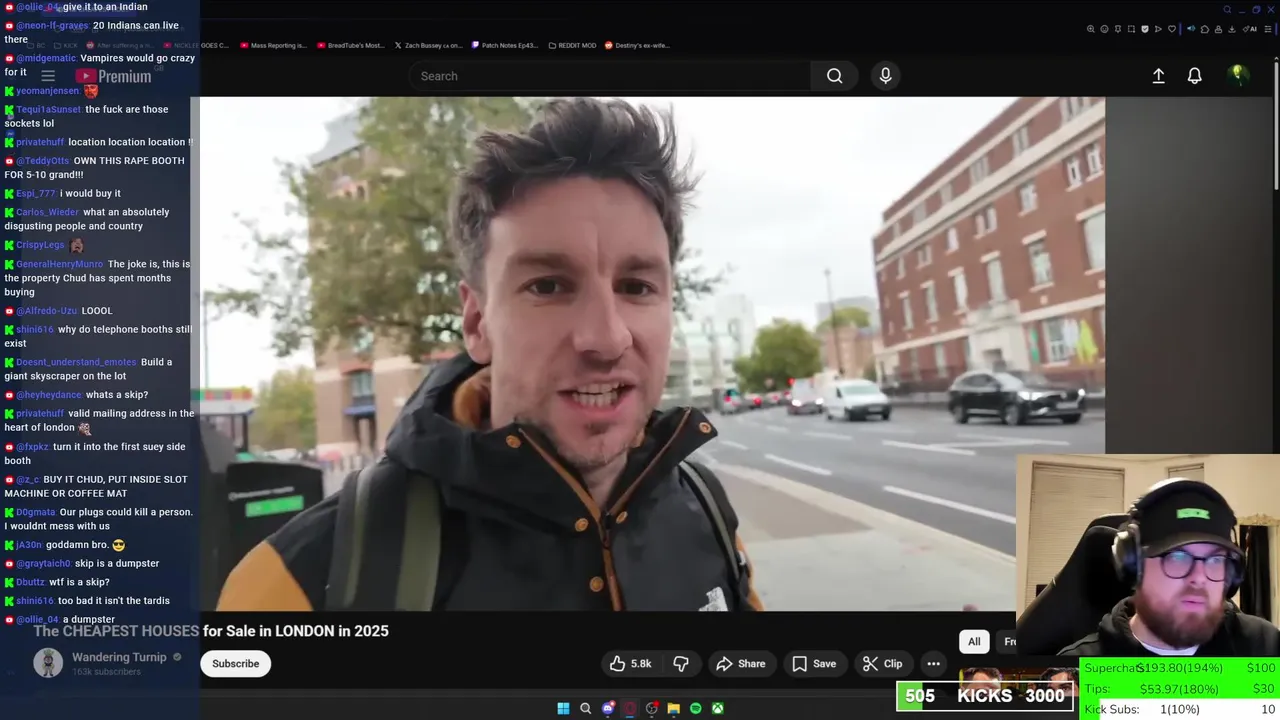Click chat username @Alfredo-Uzu
The height and width of the screenshot is (720, 1280).
point(46,310)
